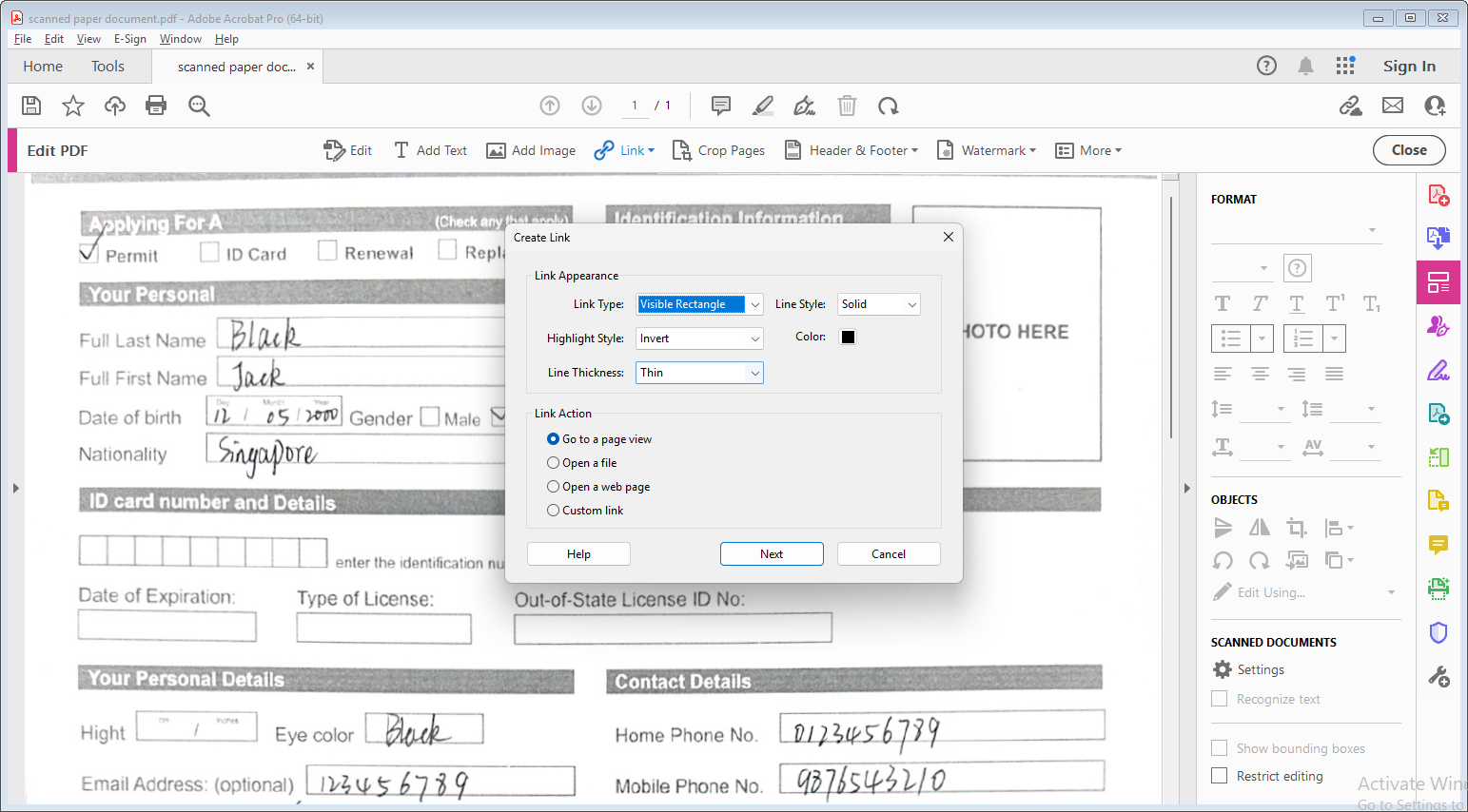Viewport: 1468px width, 812px height.
Task: Click the Save file icon
Action: [x=31, y=106]
